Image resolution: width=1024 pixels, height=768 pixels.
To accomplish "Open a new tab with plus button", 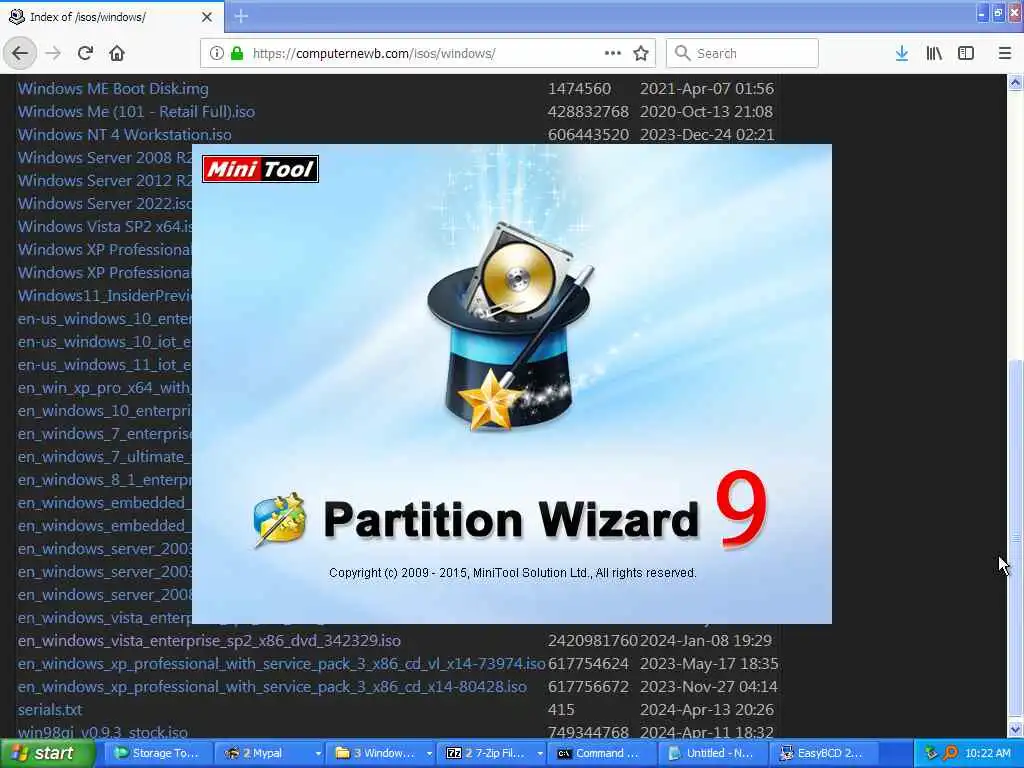I will click(241, 16).
